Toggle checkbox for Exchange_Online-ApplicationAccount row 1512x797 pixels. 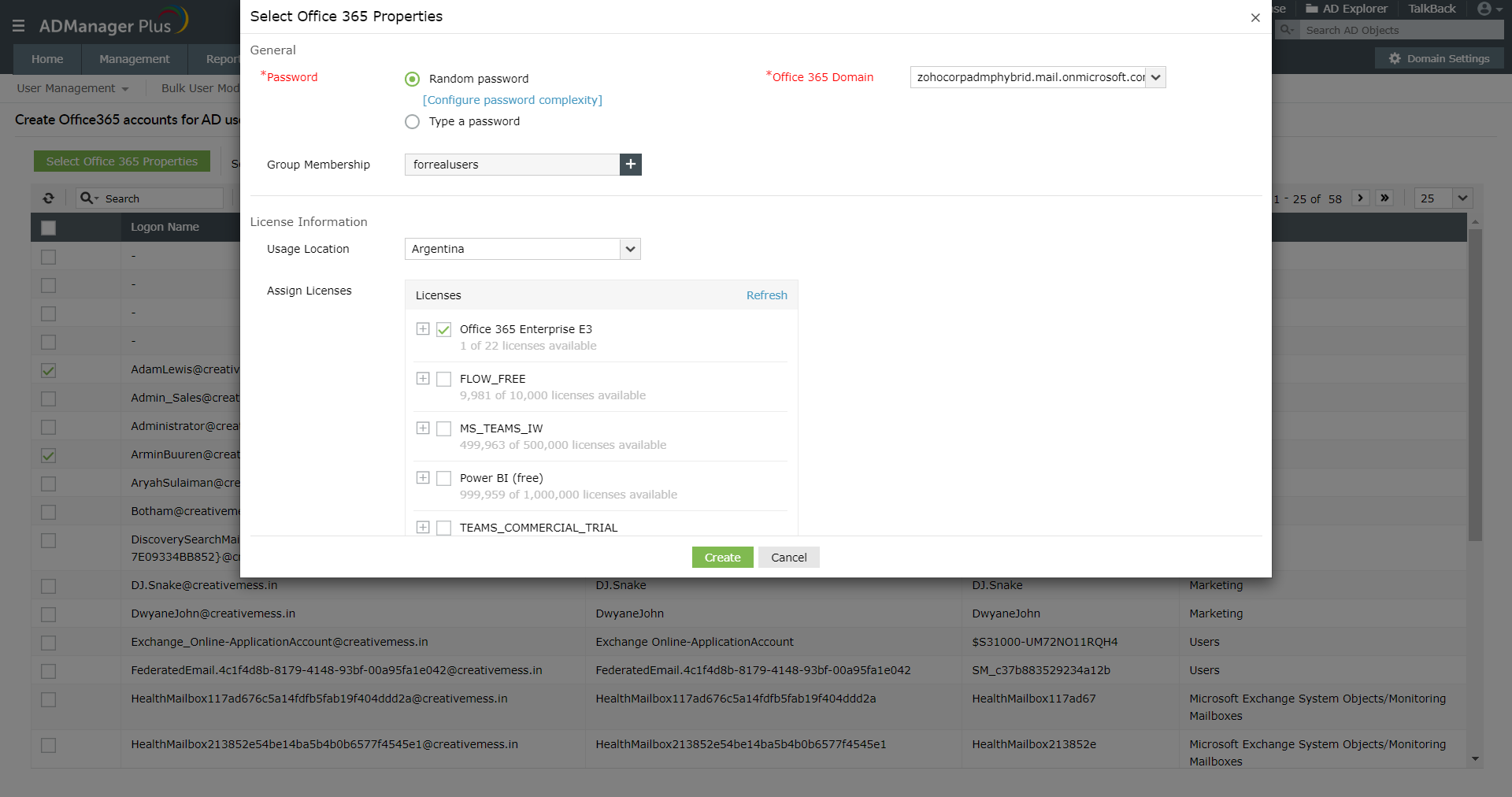click(x=49, y=643)
